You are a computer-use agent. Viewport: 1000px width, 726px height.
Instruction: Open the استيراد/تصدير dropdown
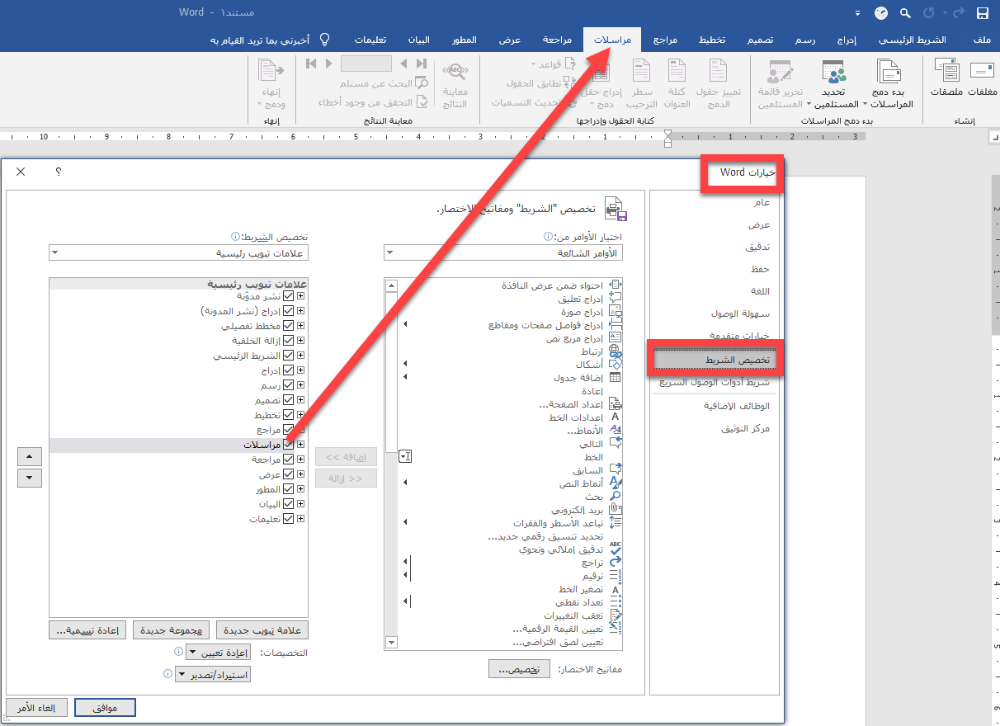point(213,674)
